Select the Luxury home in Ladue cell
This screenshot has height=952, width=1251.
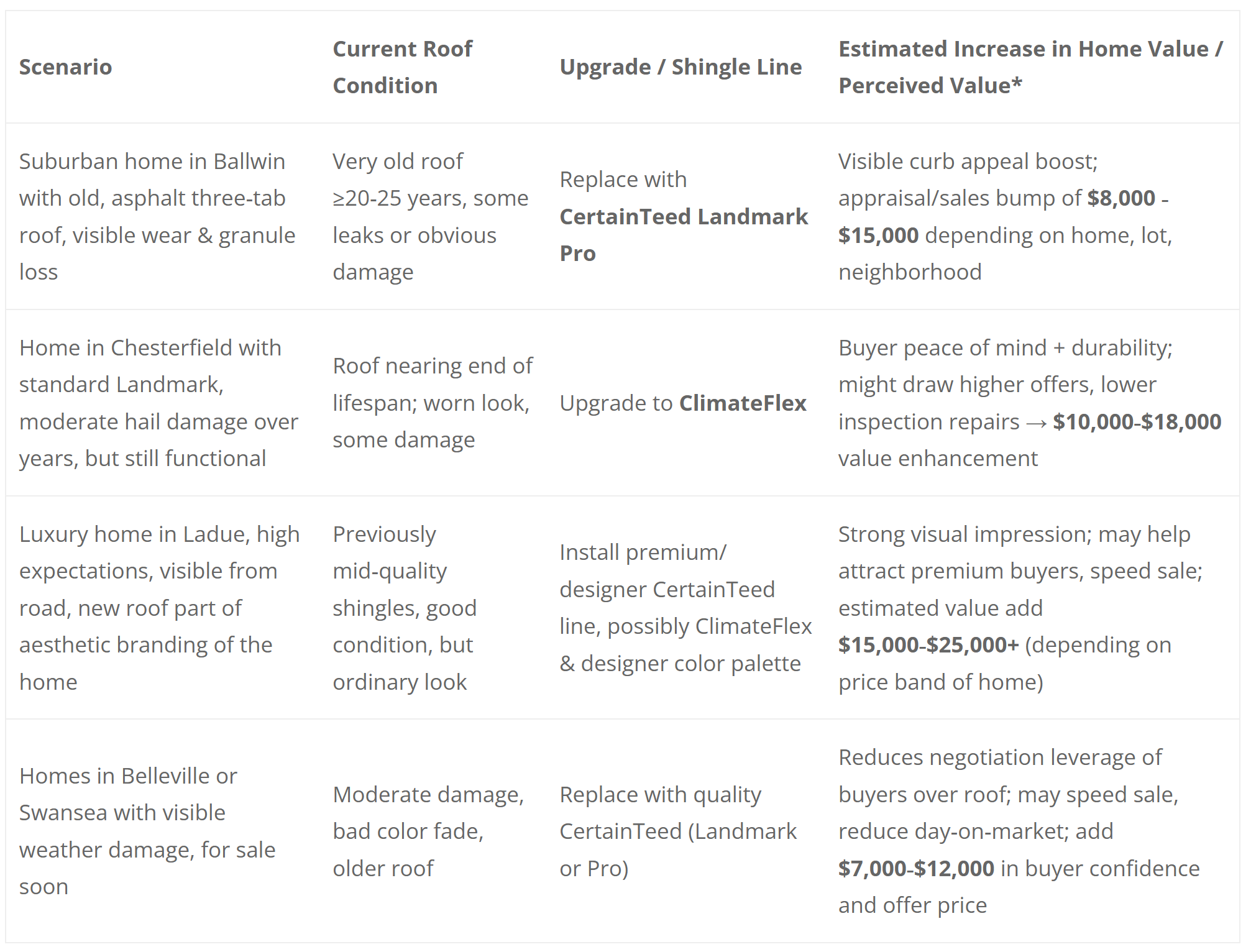[x=159, y=608]
